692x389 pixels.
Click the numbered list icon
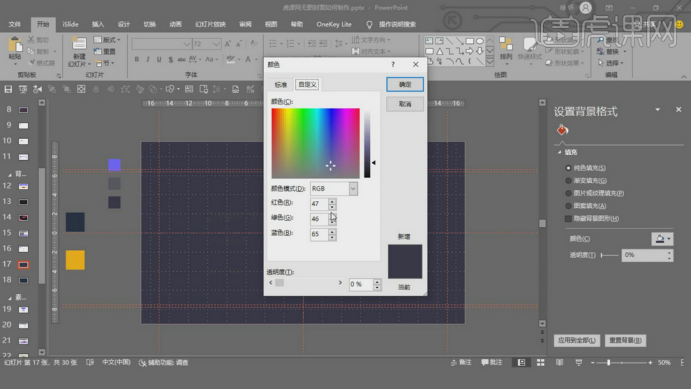[291, 43]
